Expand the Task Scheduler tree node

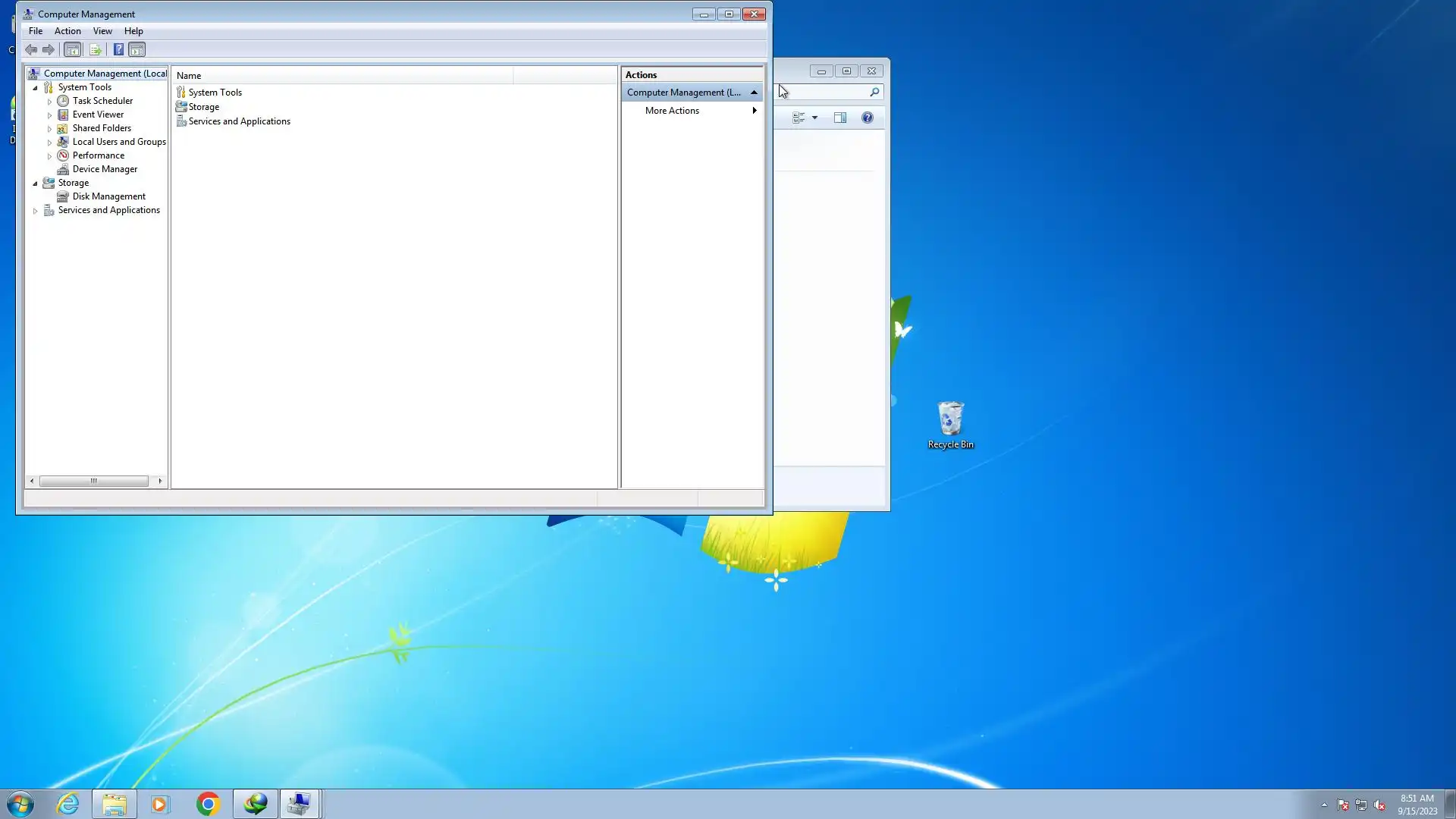(x=50, y=102)
